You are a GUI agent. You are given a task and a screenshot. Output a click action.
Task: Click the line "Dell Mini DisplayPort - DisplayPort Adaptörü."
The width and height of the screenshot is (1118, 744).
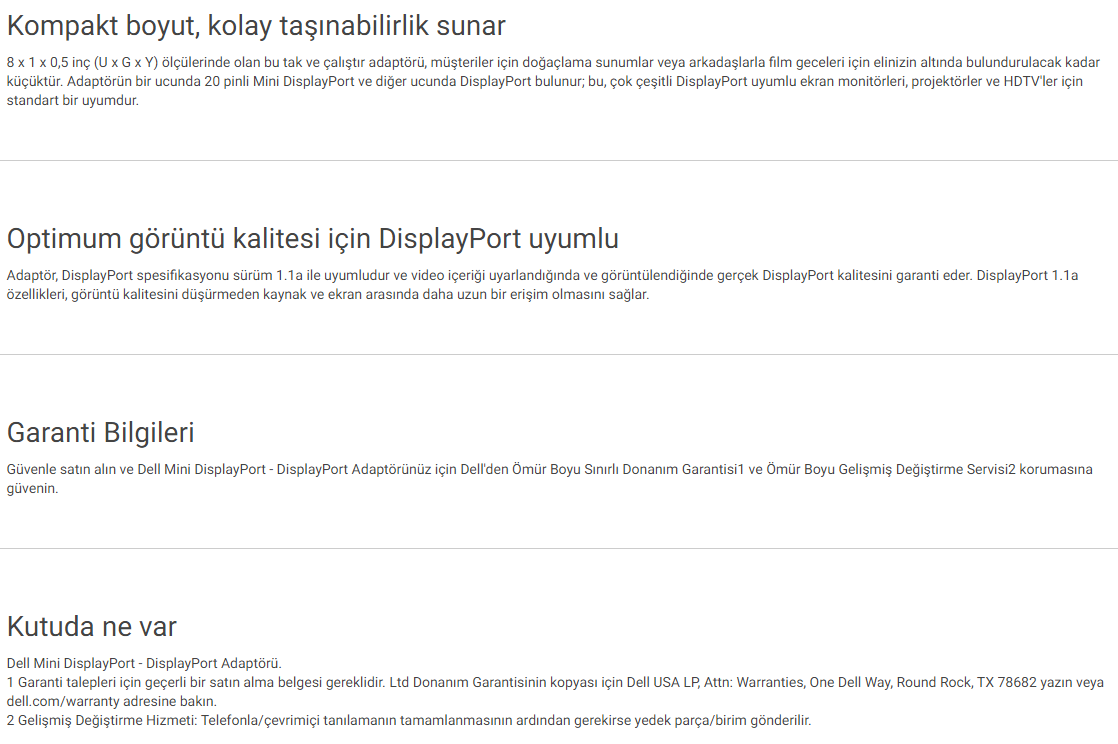(x=144, y=663)
